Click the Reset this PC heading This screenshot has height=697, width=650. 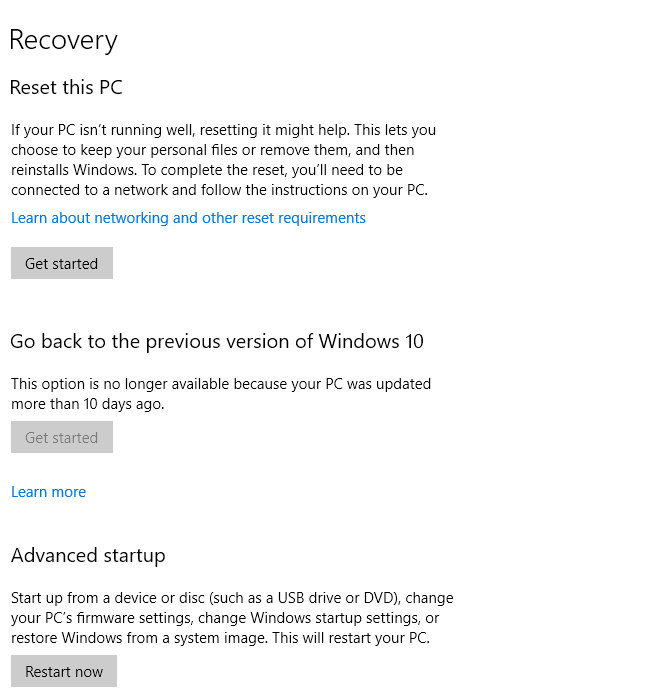click(x=66, y=88)
